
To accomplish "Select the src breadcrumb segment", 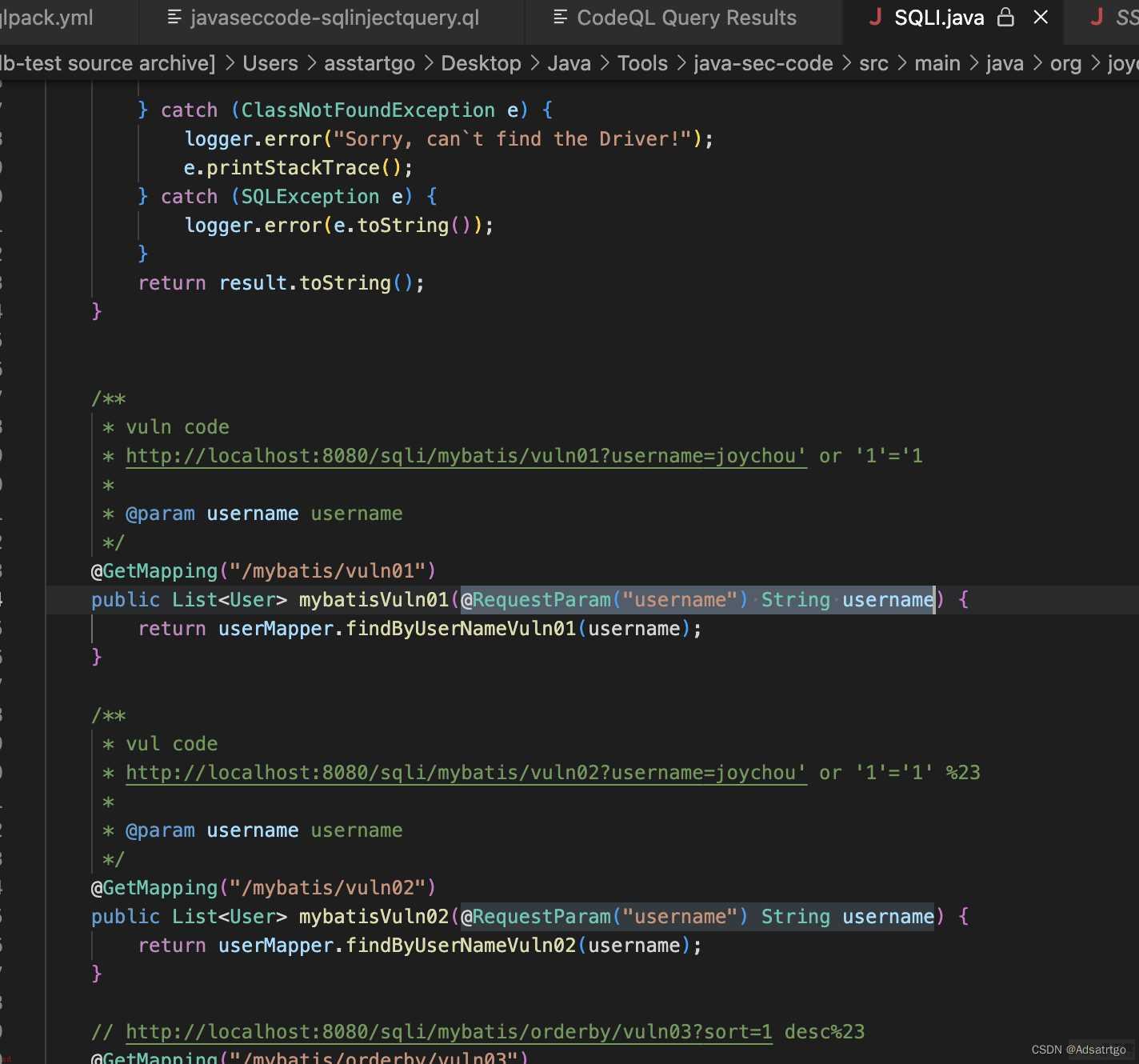I will [x=873, y=63].
